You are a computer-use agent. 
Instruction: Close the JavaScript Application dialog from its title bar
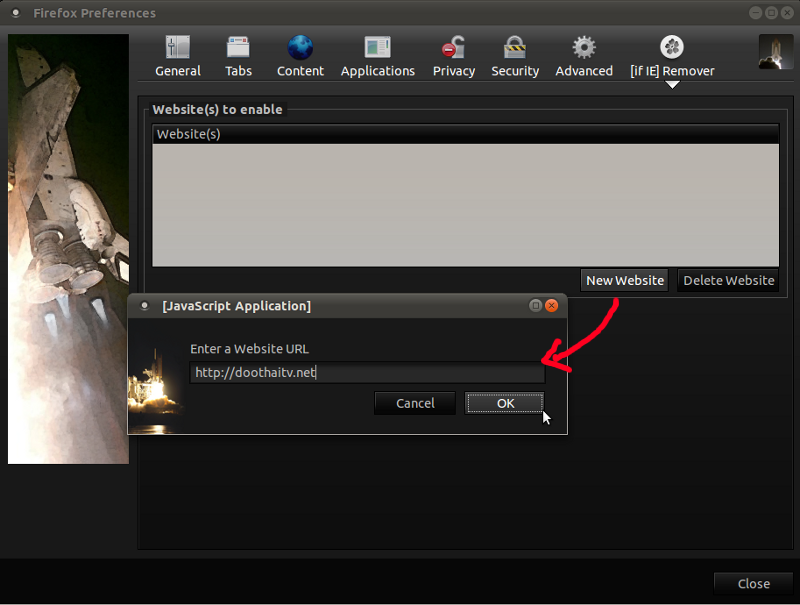[551, 306]
